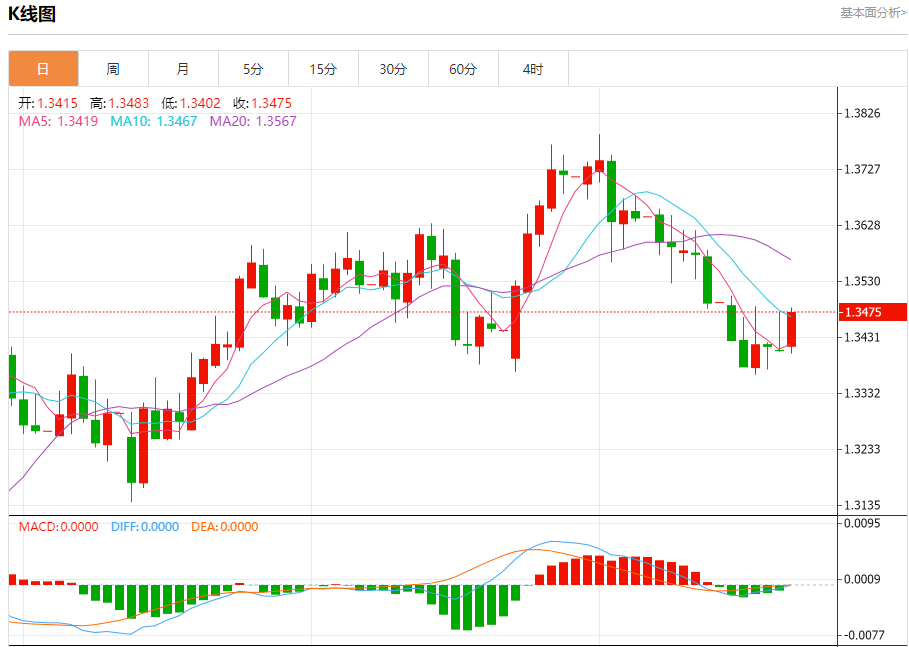Open the 5分 timeframe tab
909x647 pixels.
pyautogui.click(x=253, y=69)
